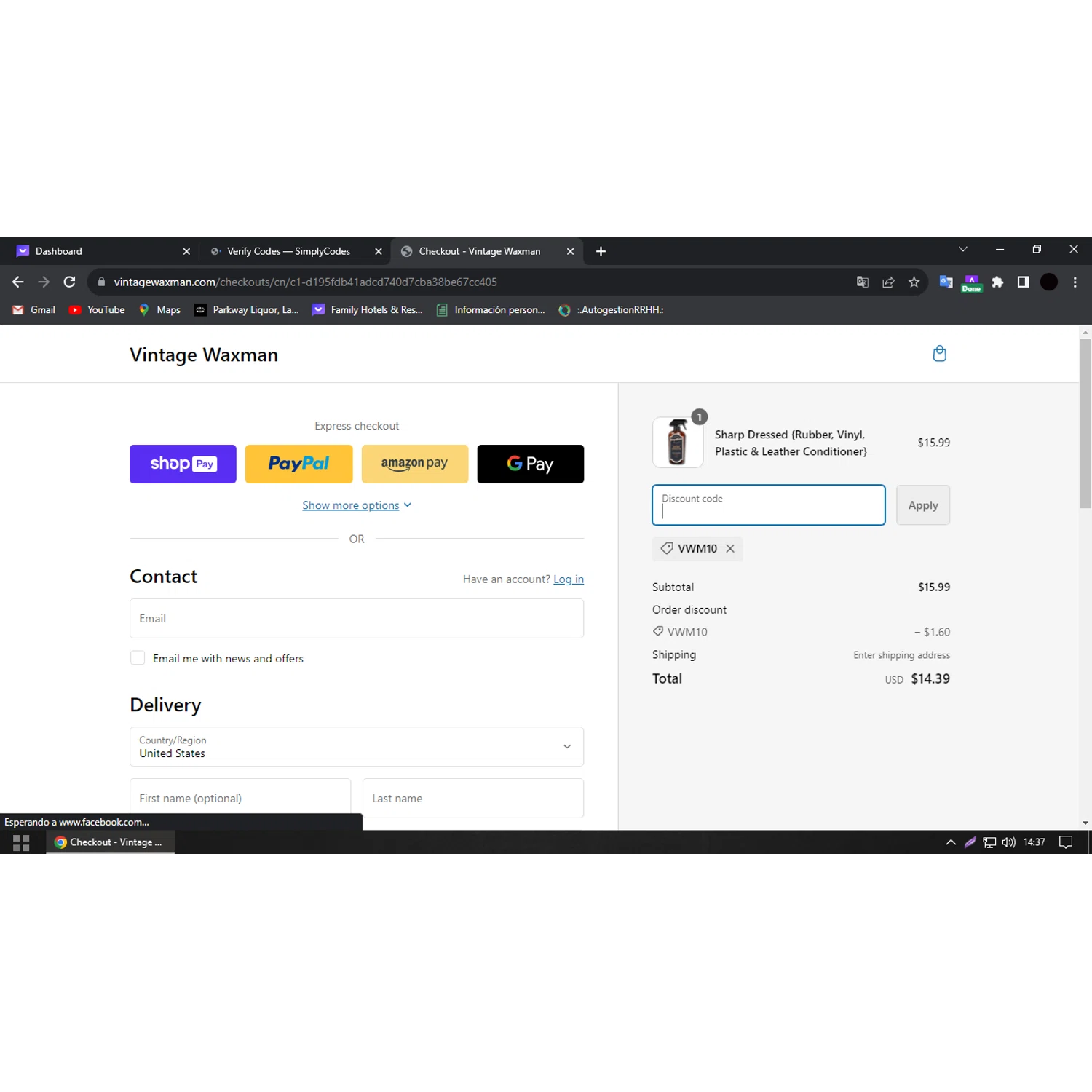Open network icon in system tray

(989, 842)
